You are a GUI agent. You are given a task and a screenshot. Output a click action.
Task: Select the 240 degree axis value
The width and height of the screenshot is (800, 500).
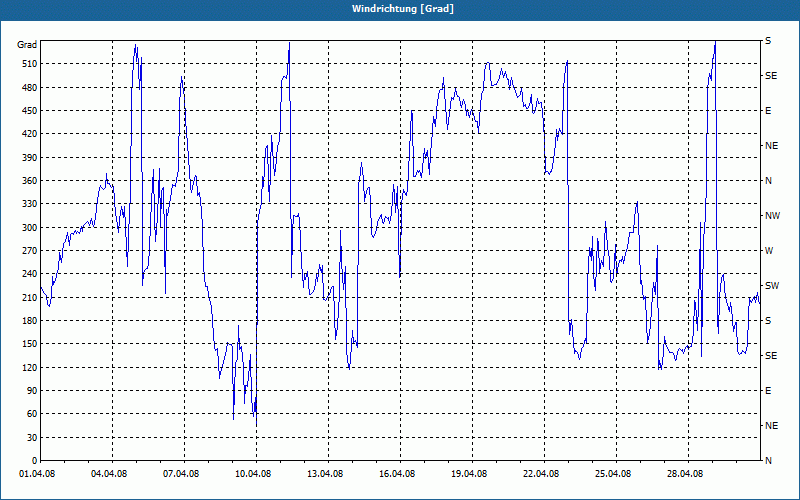(x=30, y=274)
